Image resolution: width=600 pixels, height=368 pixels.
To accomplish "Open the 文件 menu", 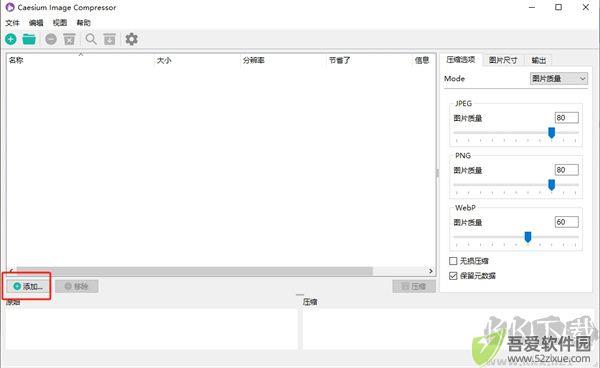I will click(12, 23).
